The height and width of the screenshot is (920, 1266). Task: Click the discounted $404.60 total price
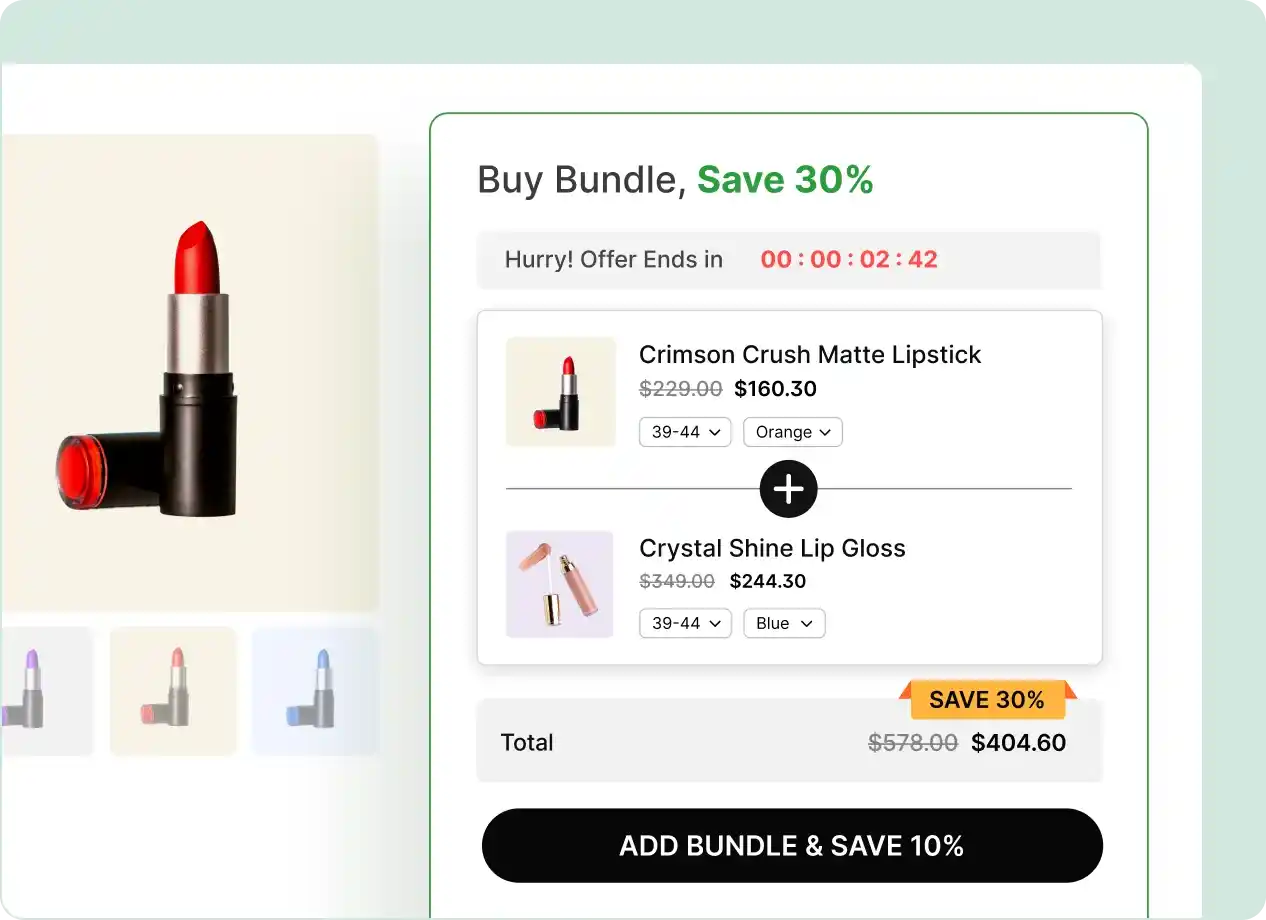click(x=1018, y=742)
